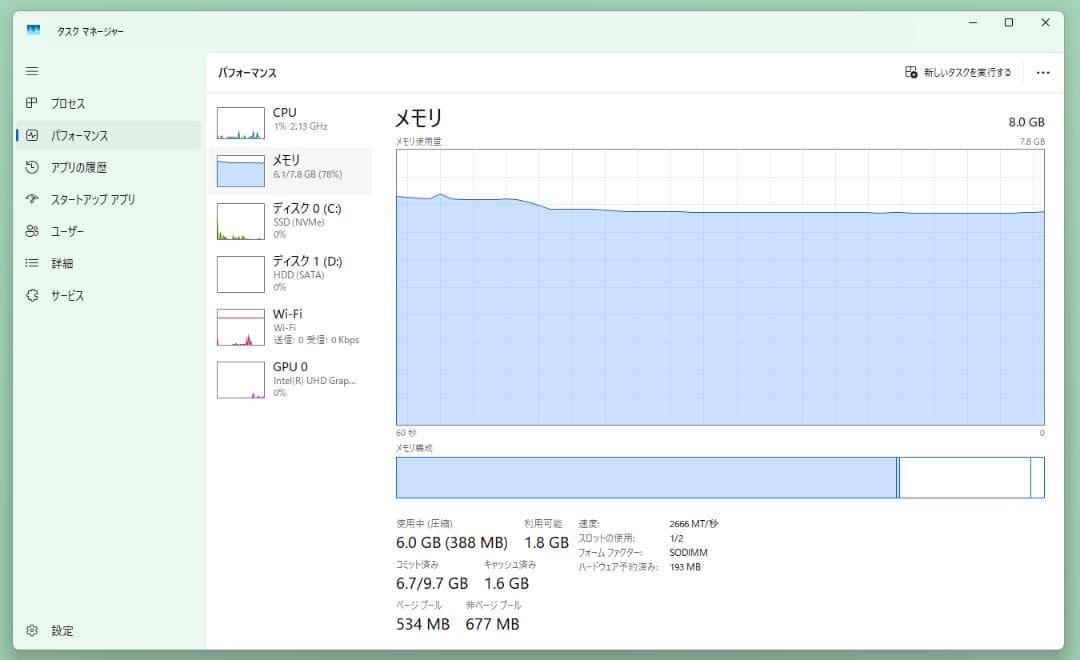Click the hamburger navigation menu icon
Image resolution: width=1080 pixels, height=660 pixels.
(x=32, y=71)
